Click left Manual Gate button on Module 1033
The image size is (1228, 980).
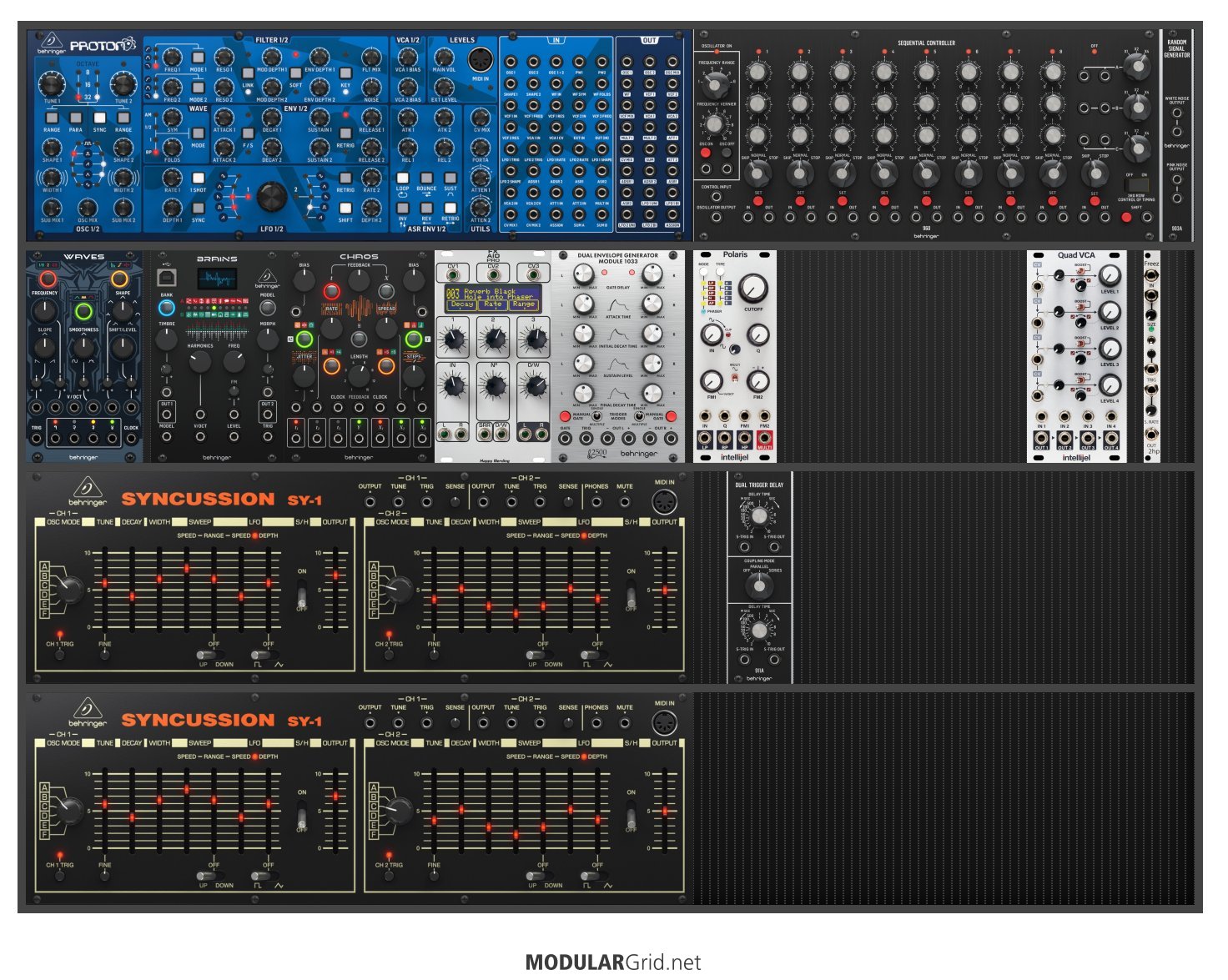click(x=565, y=416)
